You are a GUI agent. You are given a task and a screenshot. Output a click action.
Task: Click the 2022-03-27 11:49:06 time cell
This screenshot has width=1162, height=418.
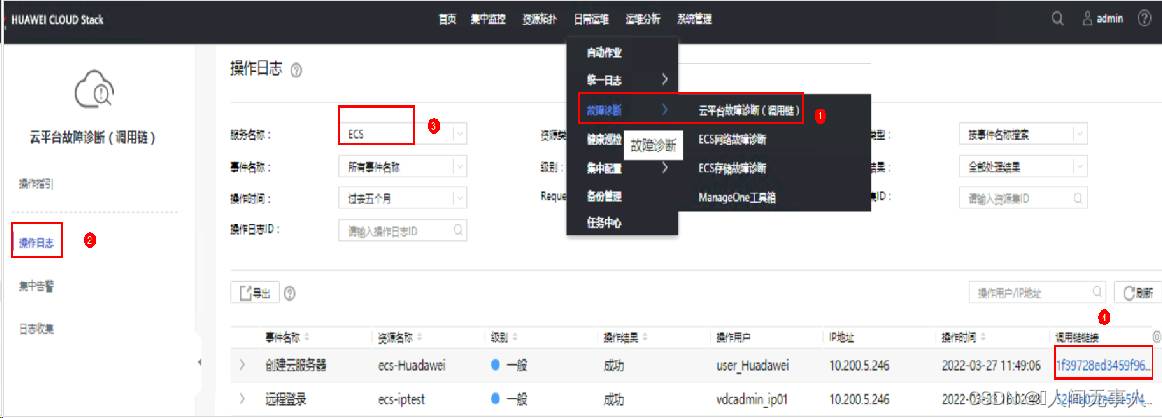click(x=992, y=365)
